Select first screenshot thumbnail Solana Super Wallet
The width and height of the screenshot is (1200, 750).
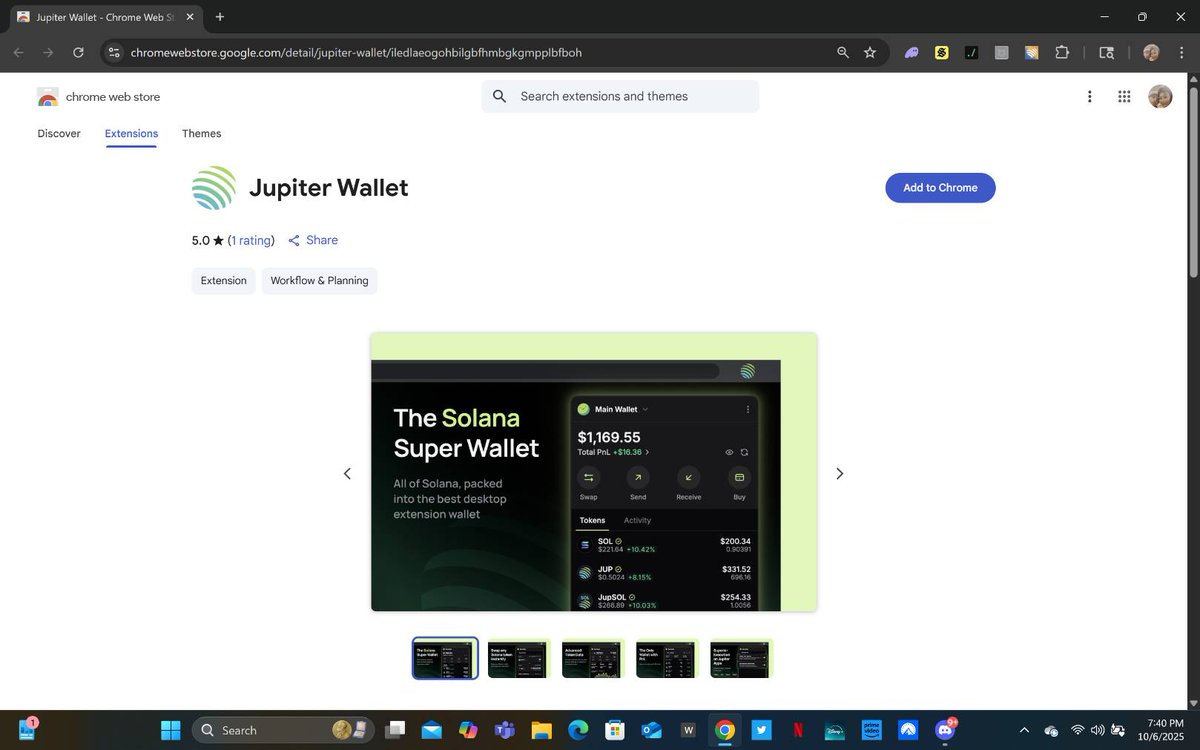point(445,658)
